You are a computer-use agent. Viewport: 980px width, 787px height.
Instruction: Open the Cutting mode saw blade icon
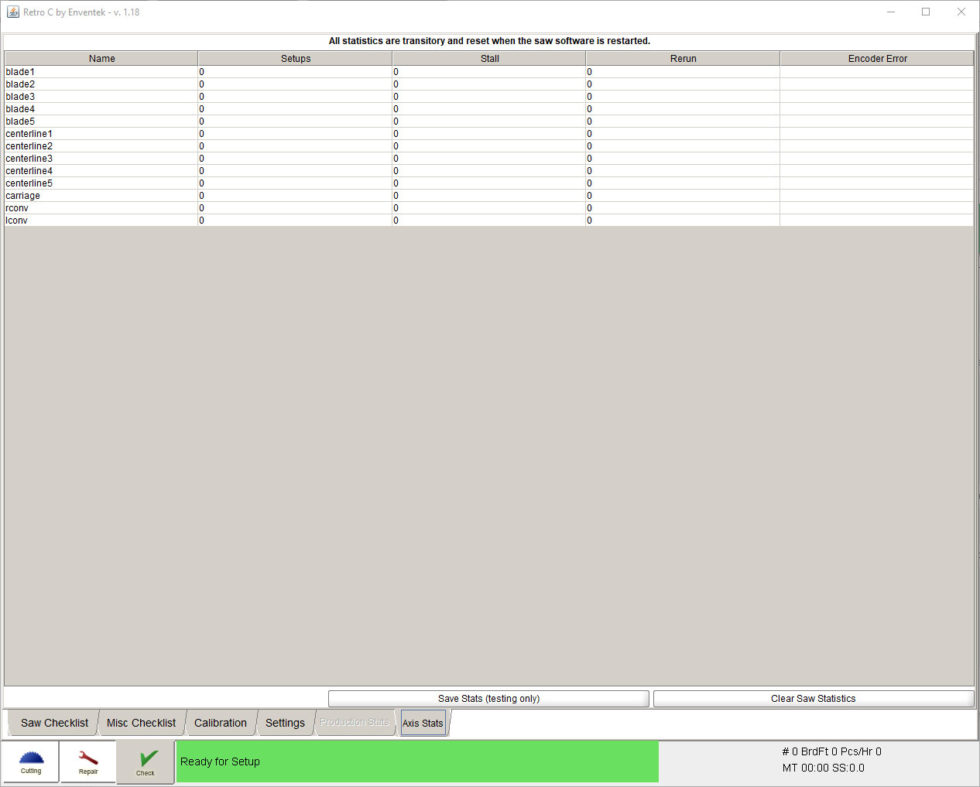pyautogui.click(x=31, y=761)
